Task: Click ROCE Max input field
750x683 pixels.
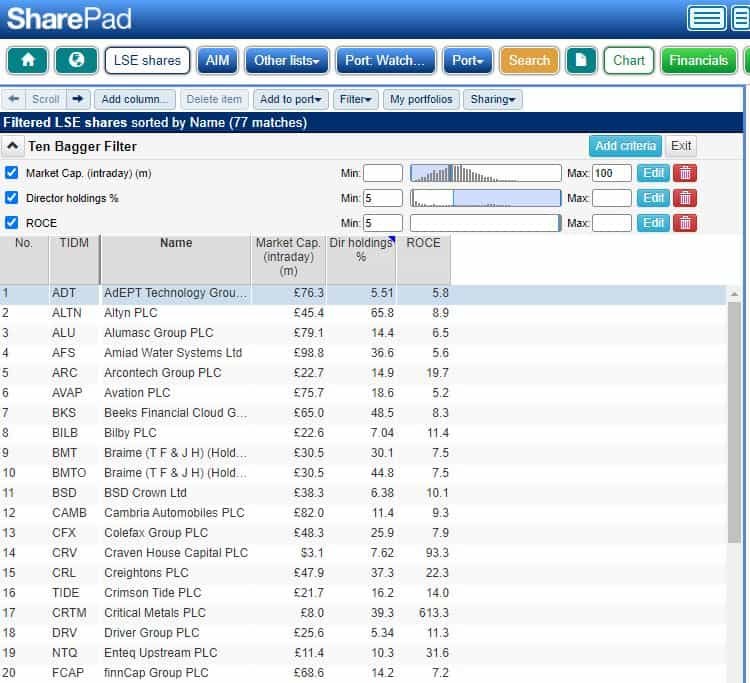Action: pos(612,223)
